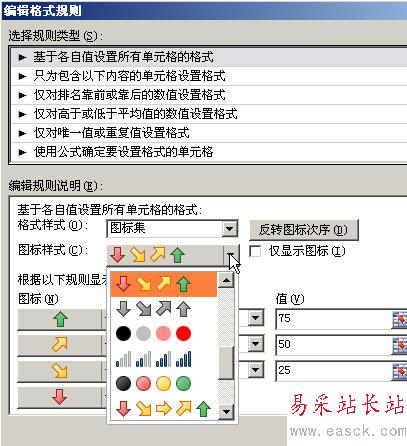Image resolution: width=407 pixels, height=446 pixels.
Task: Open range selector beside value 75
Action: click(x=400, y=319)
